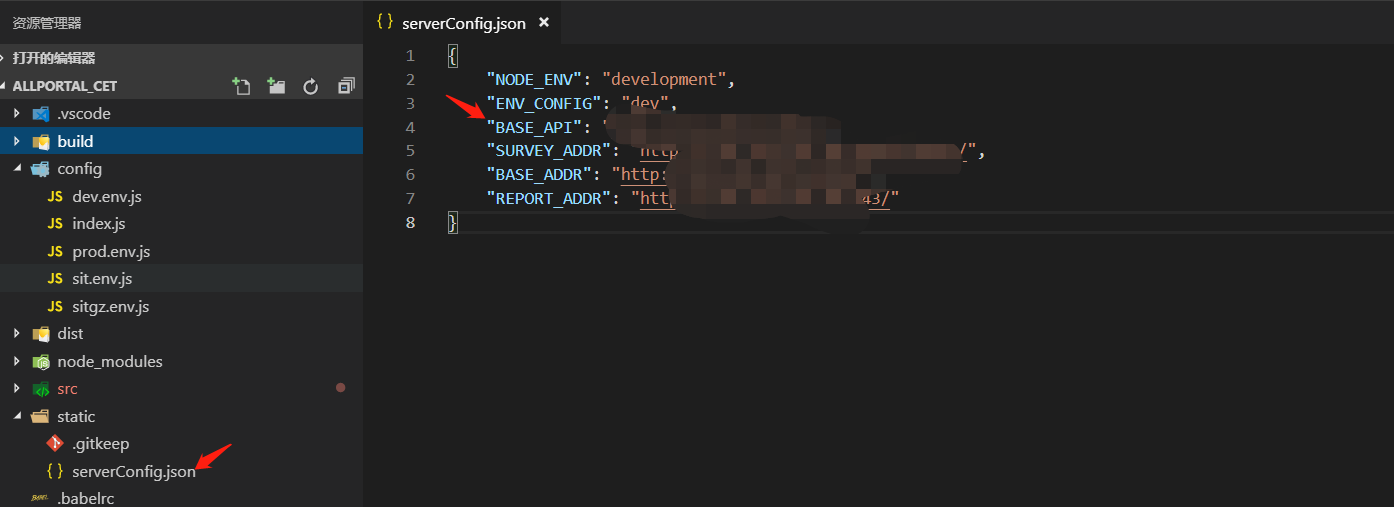Click the JS icon beside dev.env.js
Screen dimensions: 1394x507
(x=55, y=196)
